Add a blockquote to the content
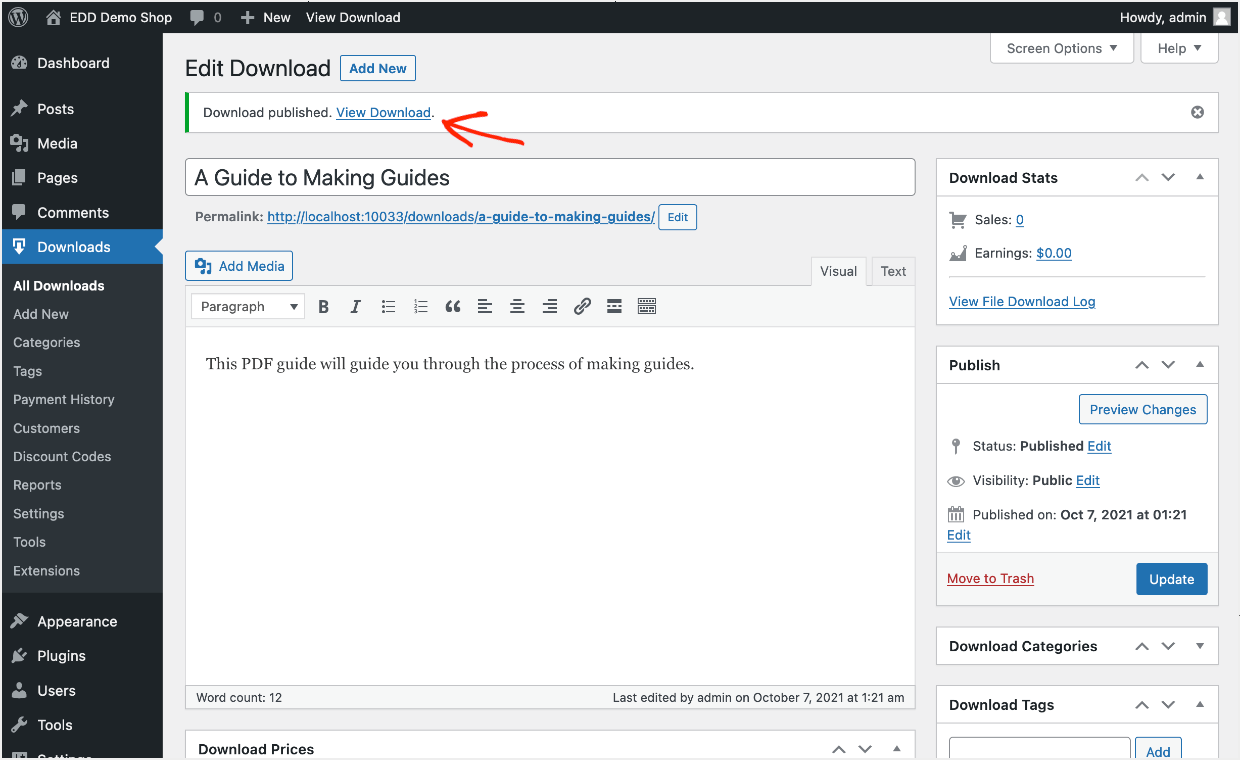 pyautogui.click(x=452, y=306)
